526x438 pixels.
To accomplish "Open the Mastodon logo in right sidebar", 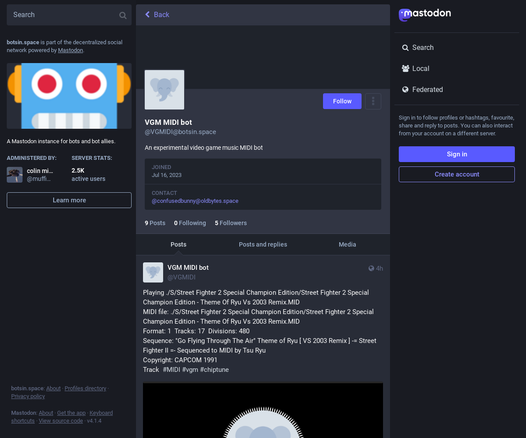I will 425,14.
